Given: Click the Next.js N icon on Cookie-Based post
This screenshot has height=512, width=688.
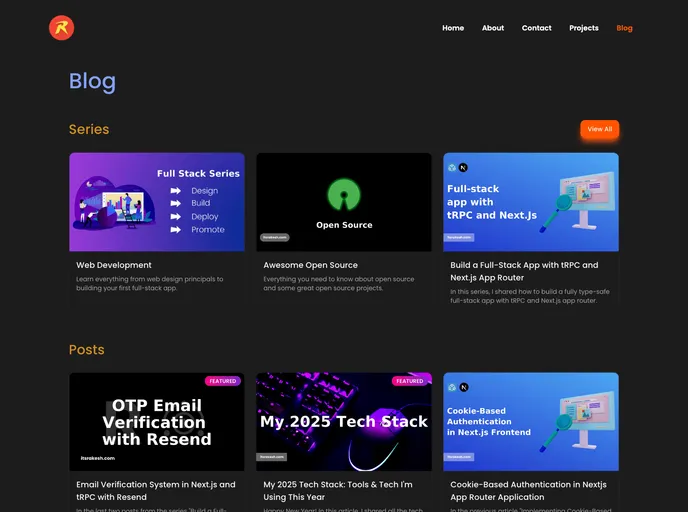Looking at the screenshot, I should click(463, 387).
